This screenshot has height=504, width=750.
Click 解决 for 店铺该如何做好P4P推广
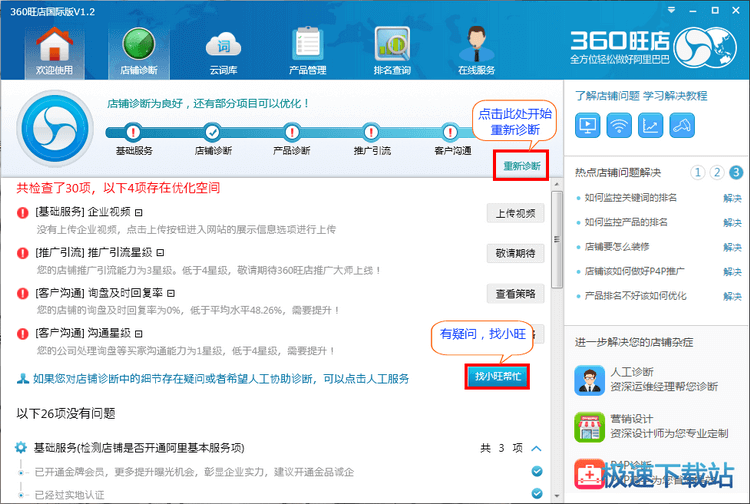click(x=732, y=272)
